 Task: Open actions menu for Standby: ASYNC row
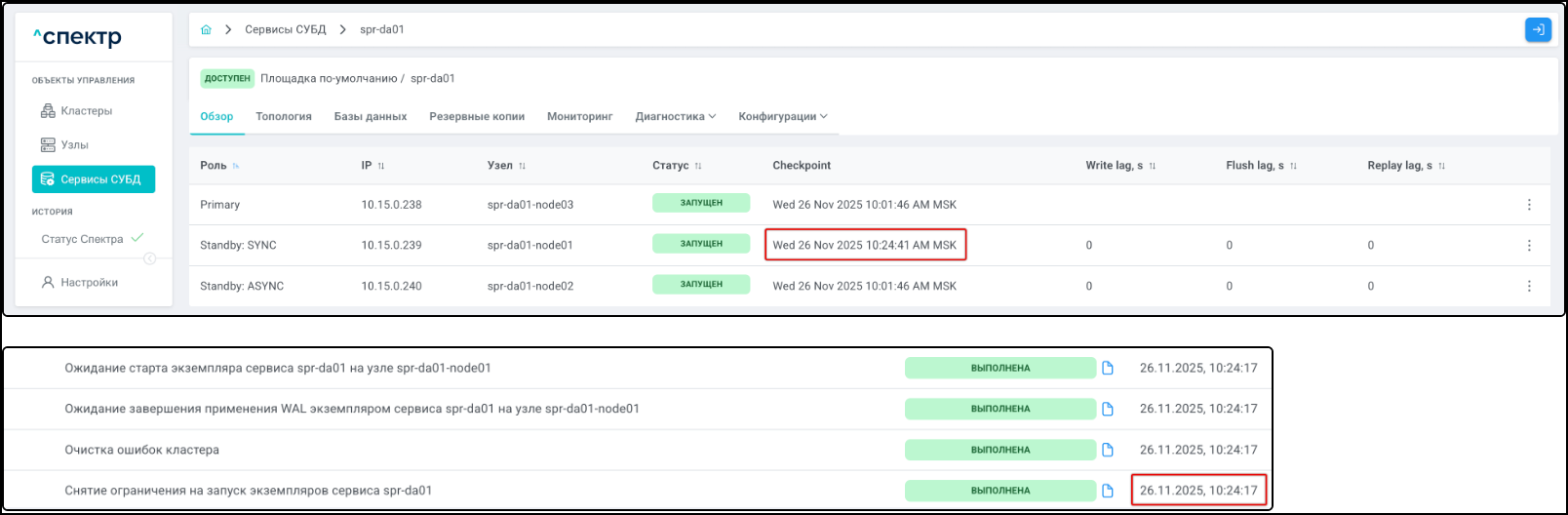[1528, 286]
